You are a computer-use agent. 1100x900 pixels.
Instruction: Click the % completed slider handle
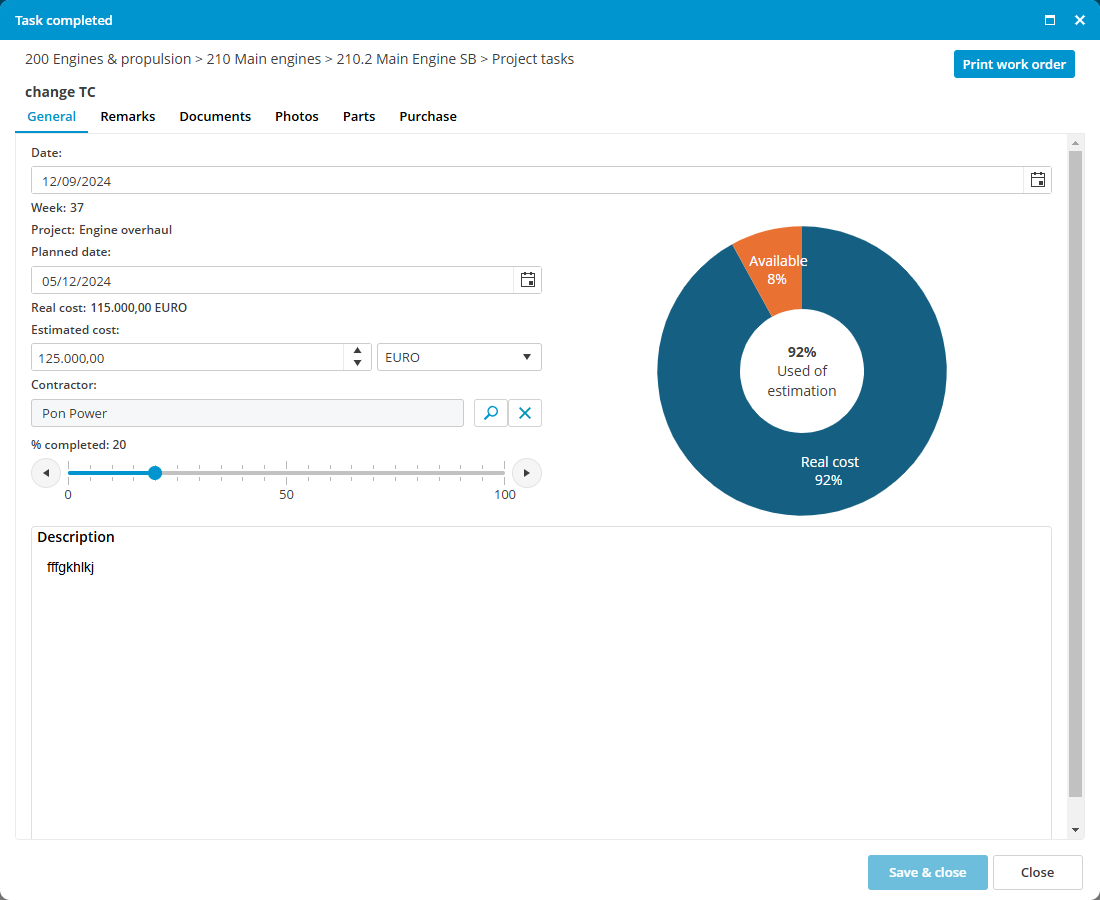point(155,473)
